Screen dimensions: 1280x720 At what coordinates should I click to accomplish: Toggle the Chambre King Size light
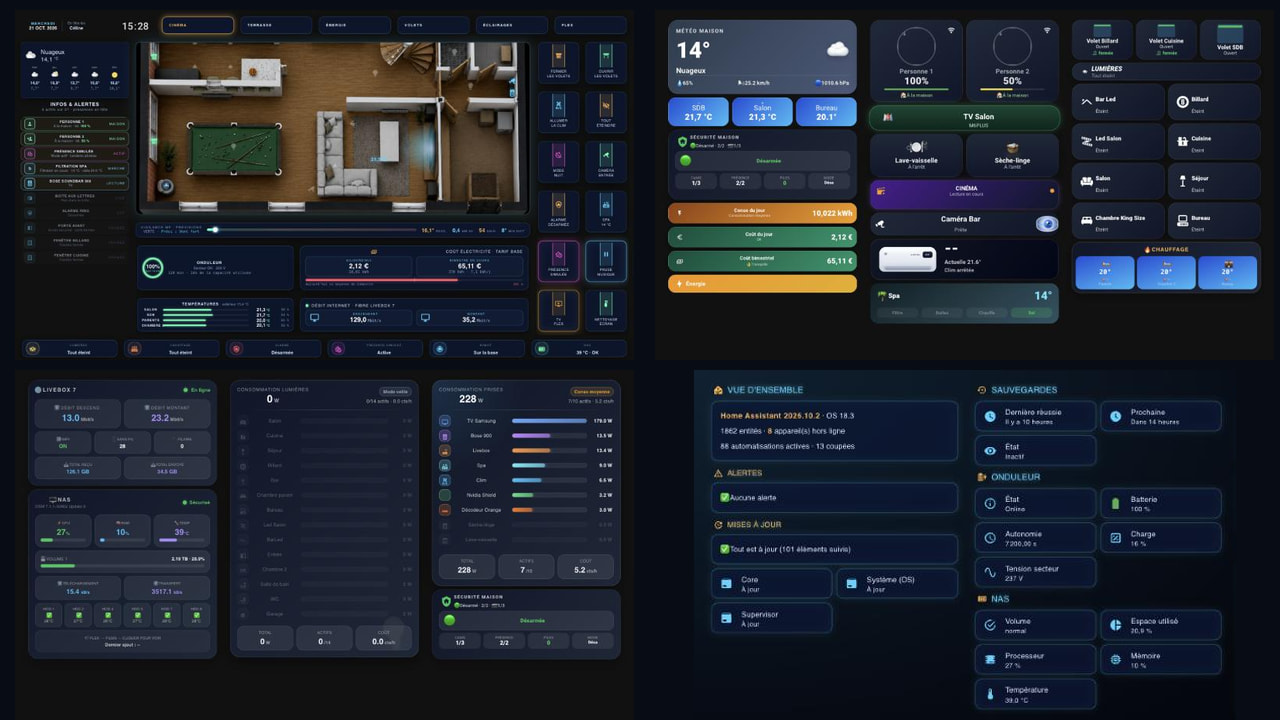[x=1118, y=220]
